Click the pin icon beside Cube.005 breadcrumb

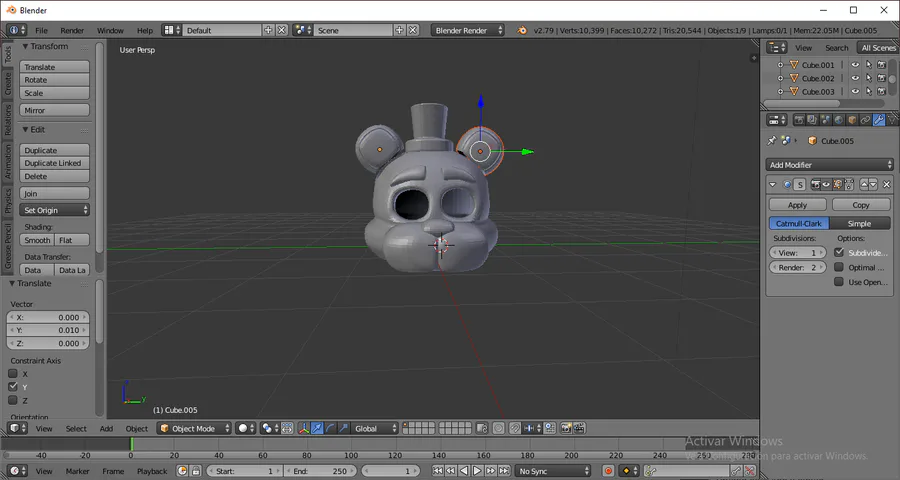tap(771, 140)
